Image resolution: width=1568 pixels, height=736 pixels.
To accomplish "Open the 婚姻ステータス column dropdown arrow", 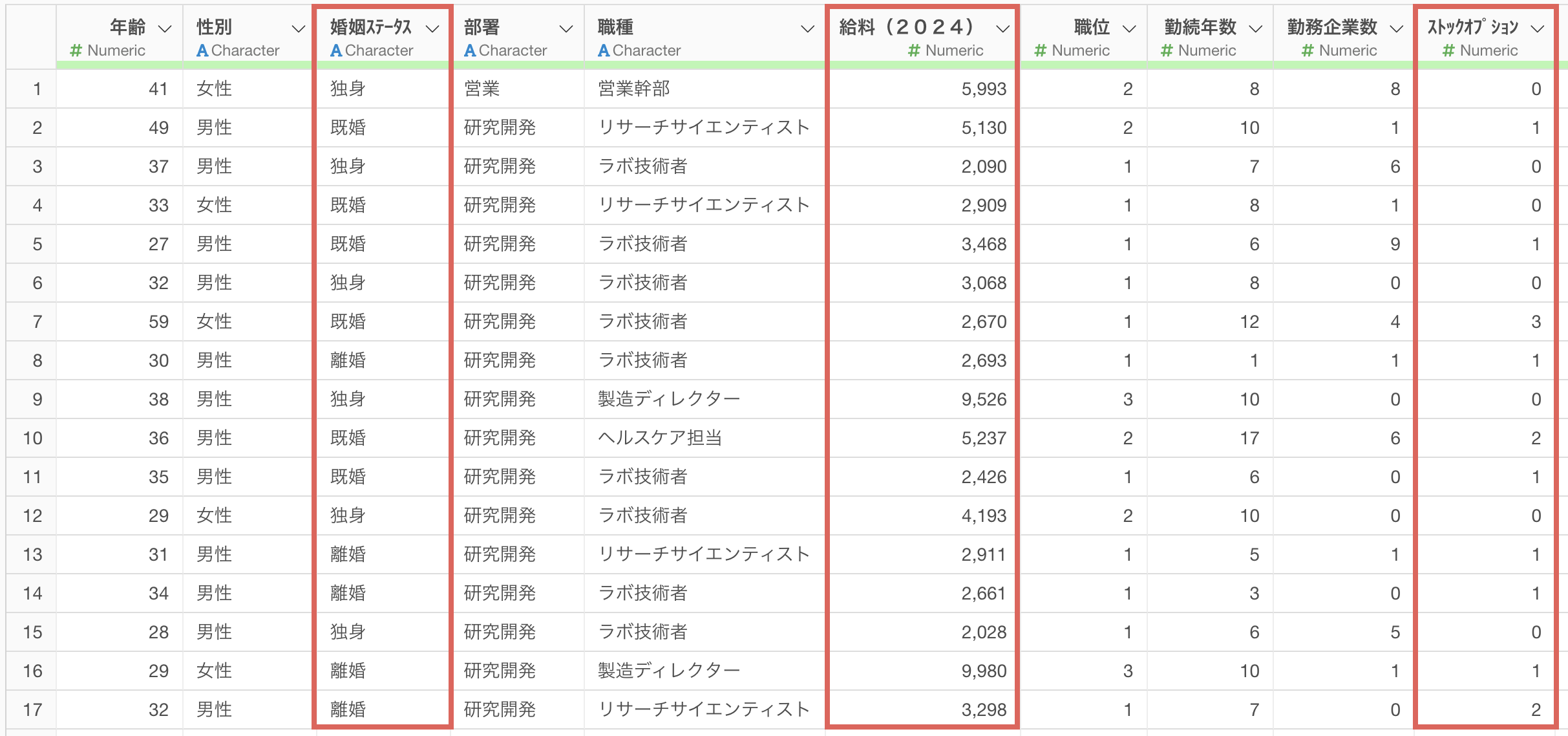I will pos(432,28).
